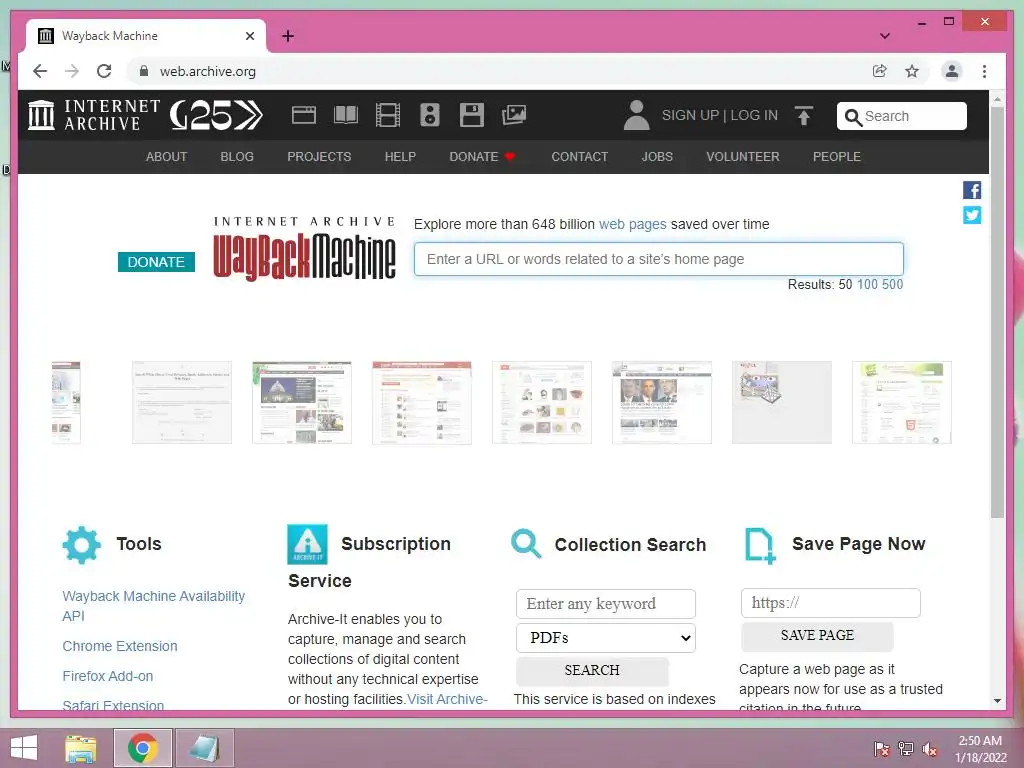
Task: Click the Wayback URL search field
Action: click(x=659, y=259)
